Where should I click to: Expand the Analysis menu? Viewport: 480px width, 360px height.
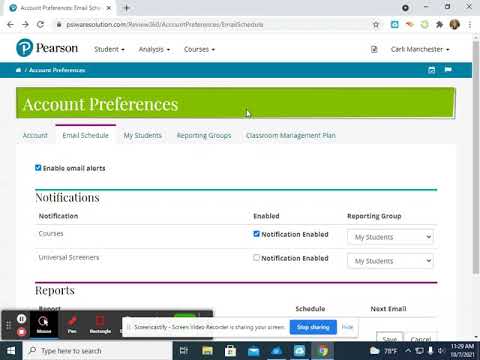tap(154, 49)
